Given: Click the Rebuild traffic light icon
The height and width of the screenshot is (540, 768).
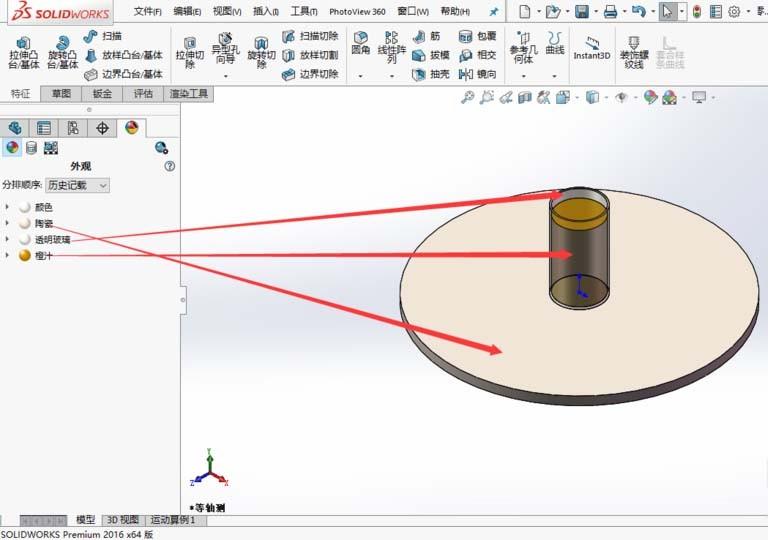Looking at the screenshot, I should point(696,11).
